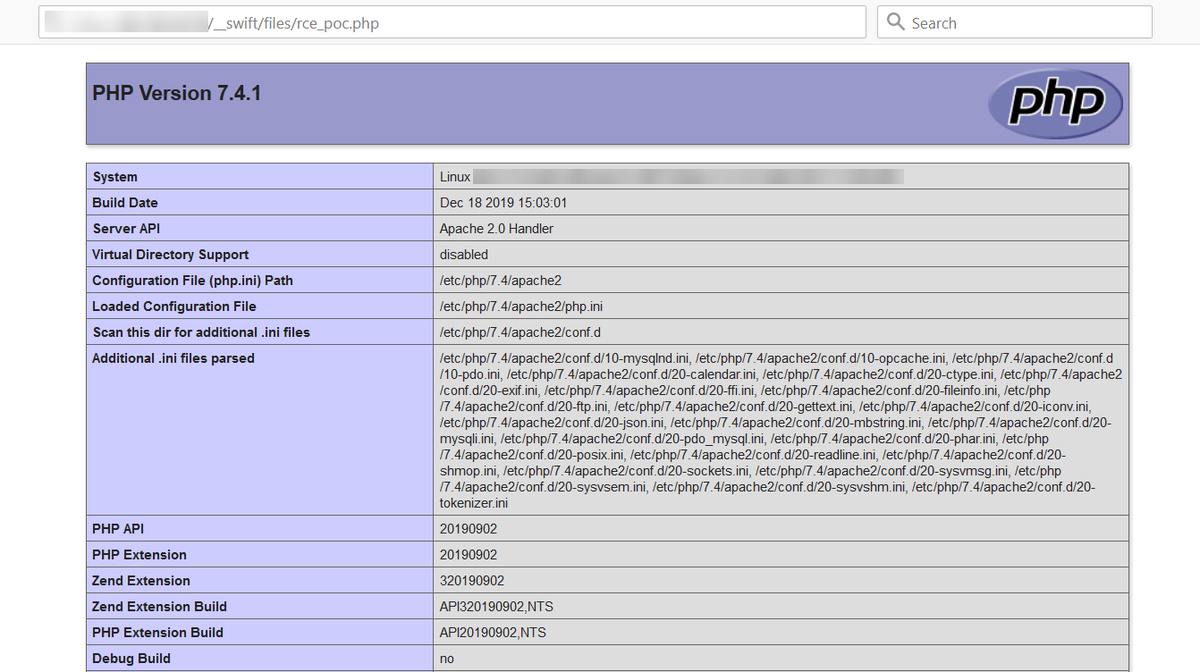Select the PHP Version 7.4.1 heading
The image size is (1200, 672).
tap(177, 93)
